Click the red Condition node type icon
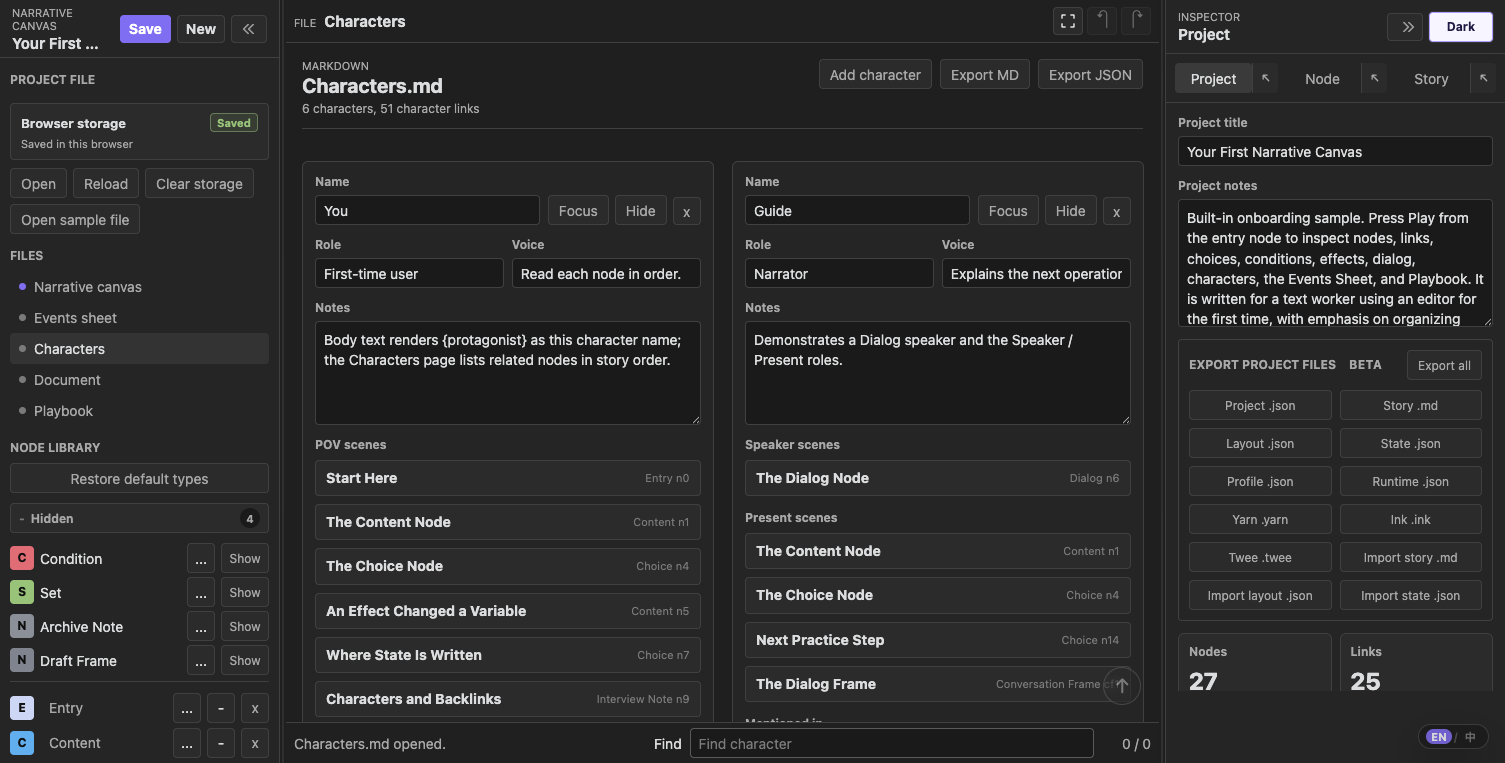The image size is (1505, 763). pos(22,559)
